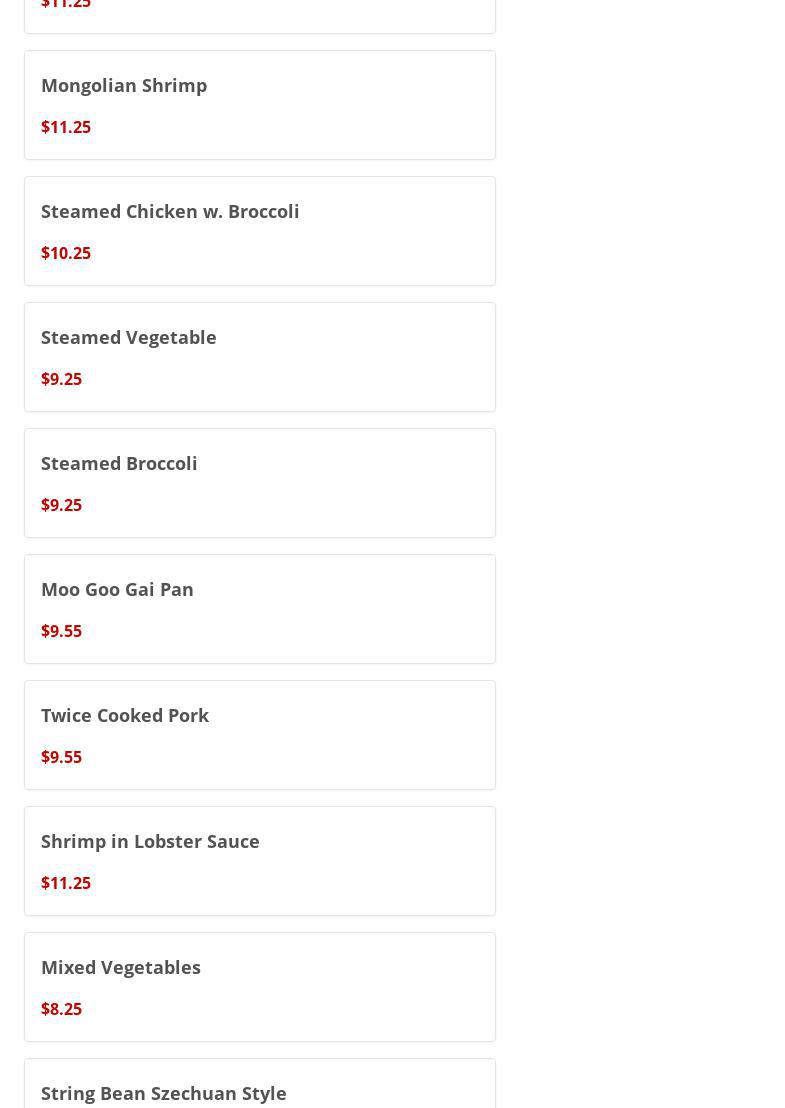Select the Steamed Broccoli item title

pos(119,463)
